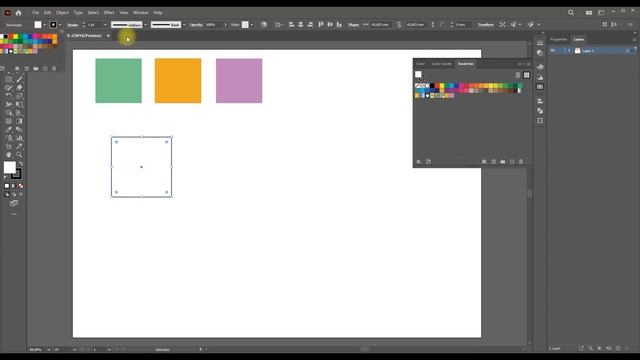Viewport: 640px width, 360px height.
Task: Open the Object menu
Action: (x=62, y=13)
